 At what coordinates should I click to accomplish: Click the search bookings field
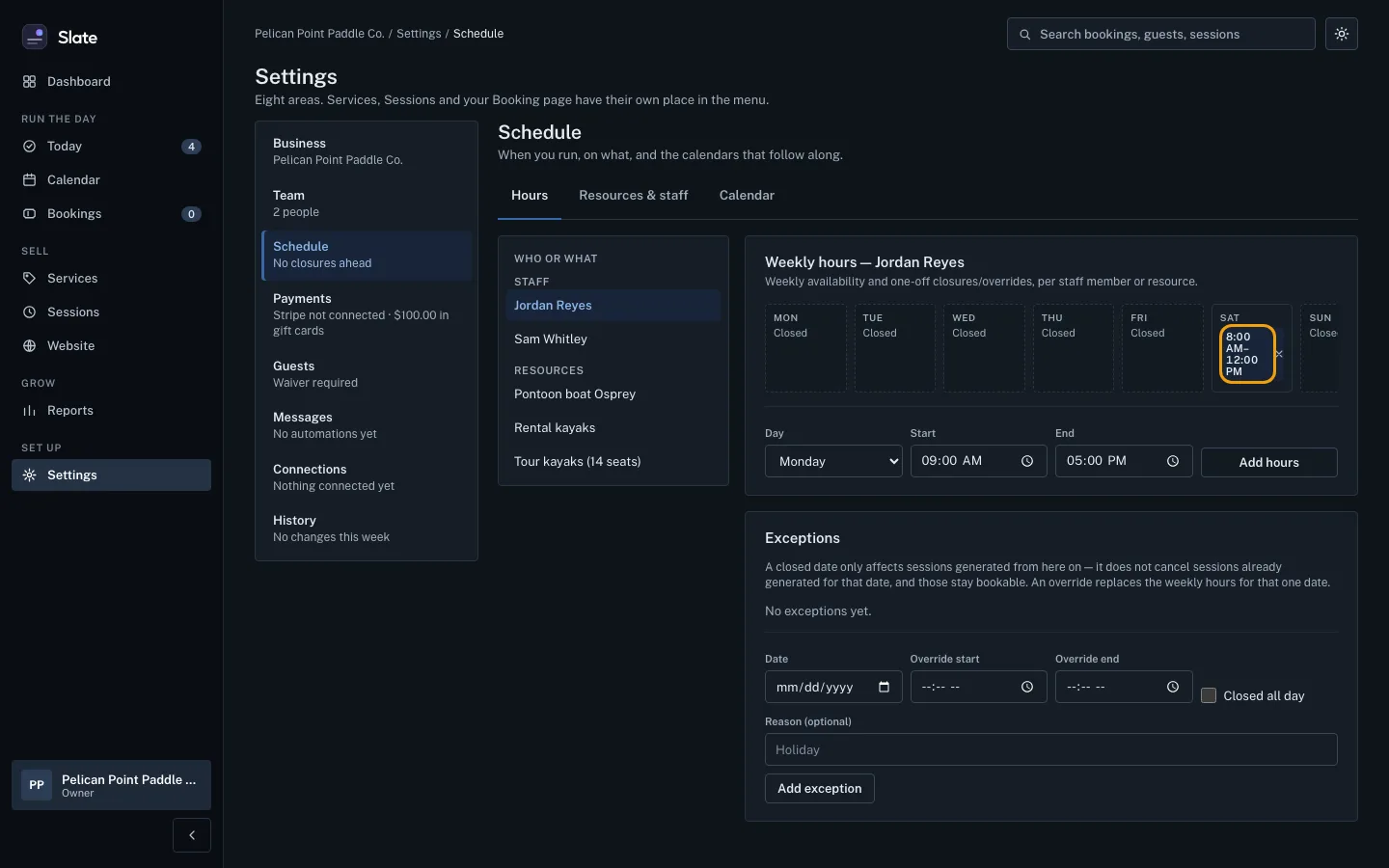click(x=1161, y=34)
